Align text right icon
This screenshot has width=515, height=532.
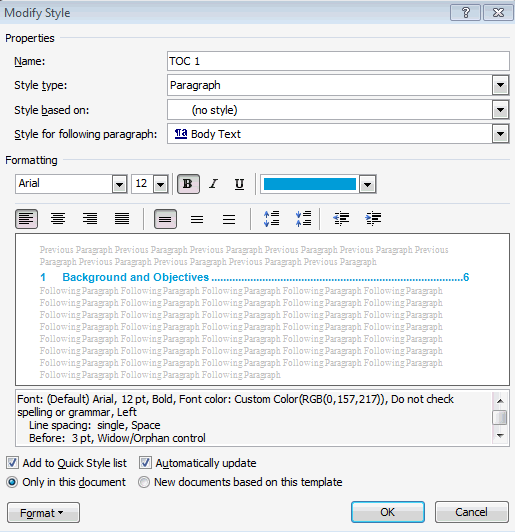tap(90, 219)
